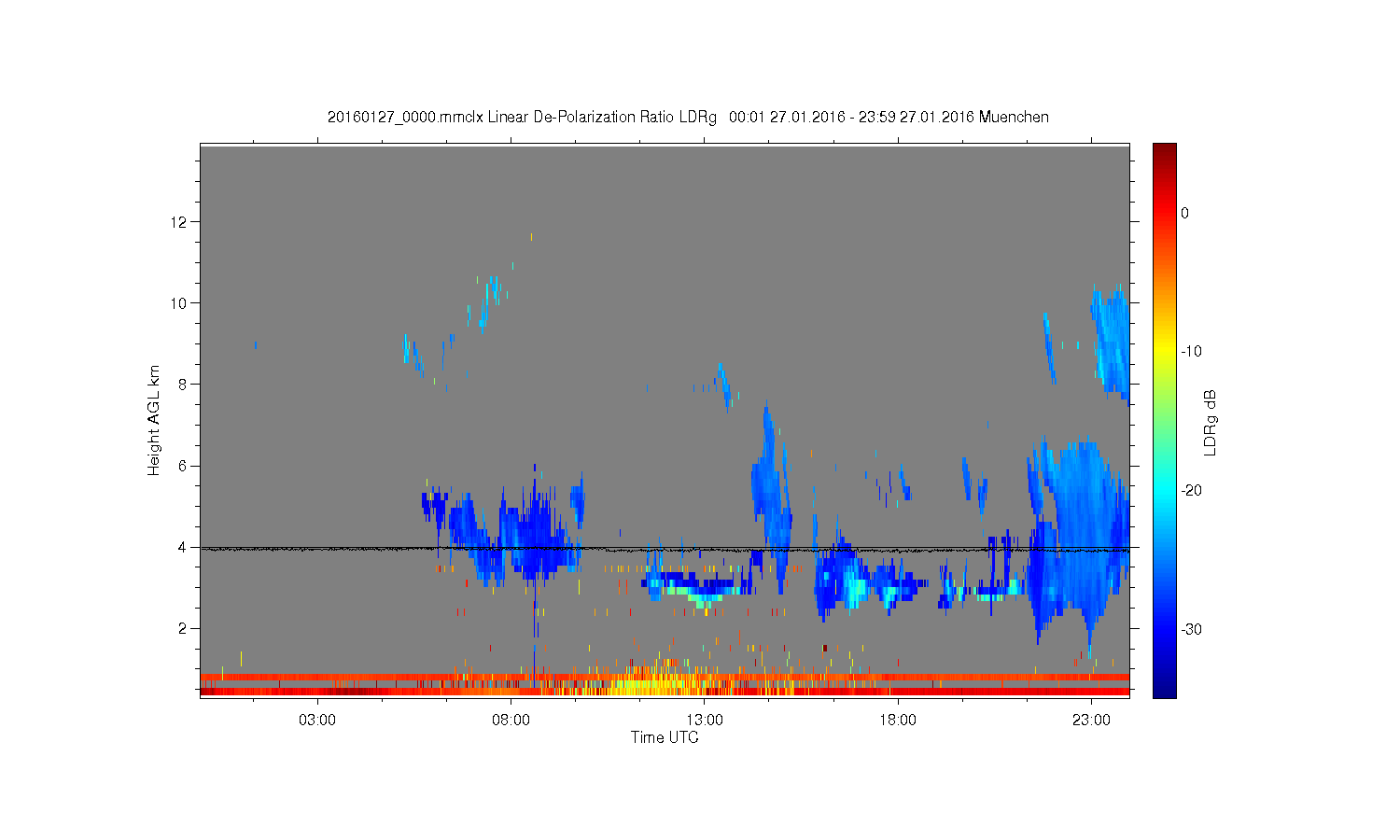Select the 03:00 time tick label
1400x840 pixels.
pyautogui.click(x=317, y=721)
